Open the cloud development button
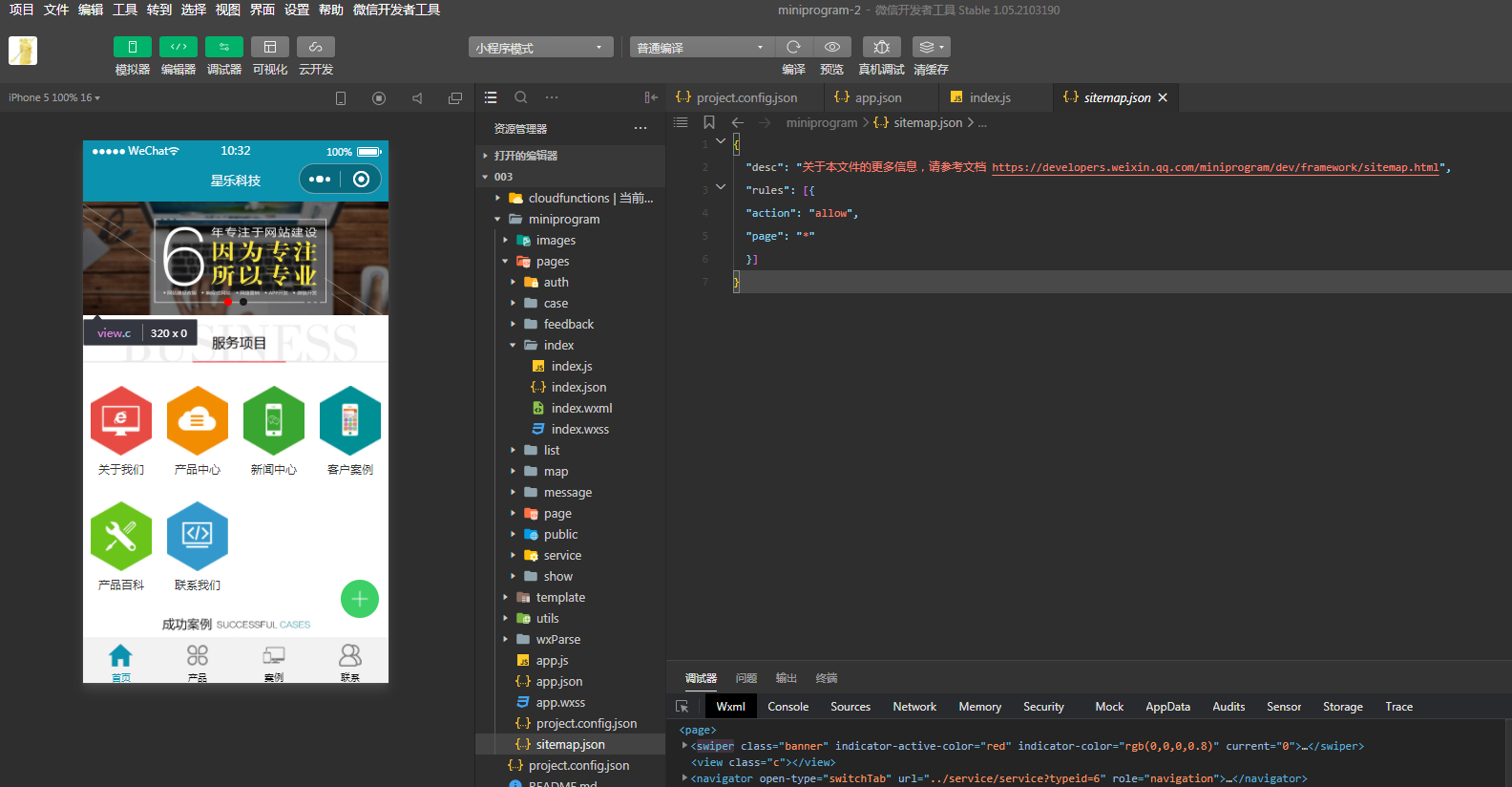Viewport: 1512px width, 787px height. pos(316,47)
